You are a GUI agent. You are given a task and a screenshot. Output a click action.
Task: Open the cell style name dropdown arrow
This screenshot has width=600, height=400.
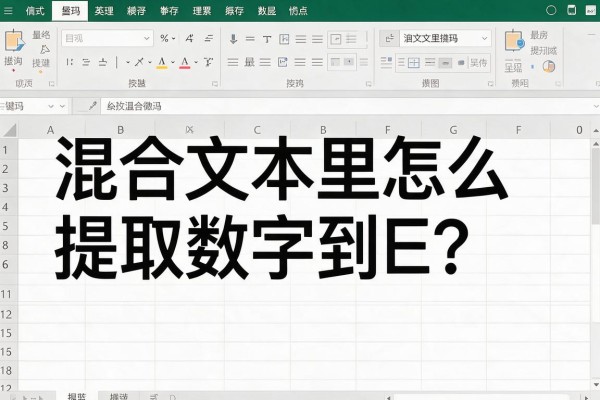pos(484,38)
